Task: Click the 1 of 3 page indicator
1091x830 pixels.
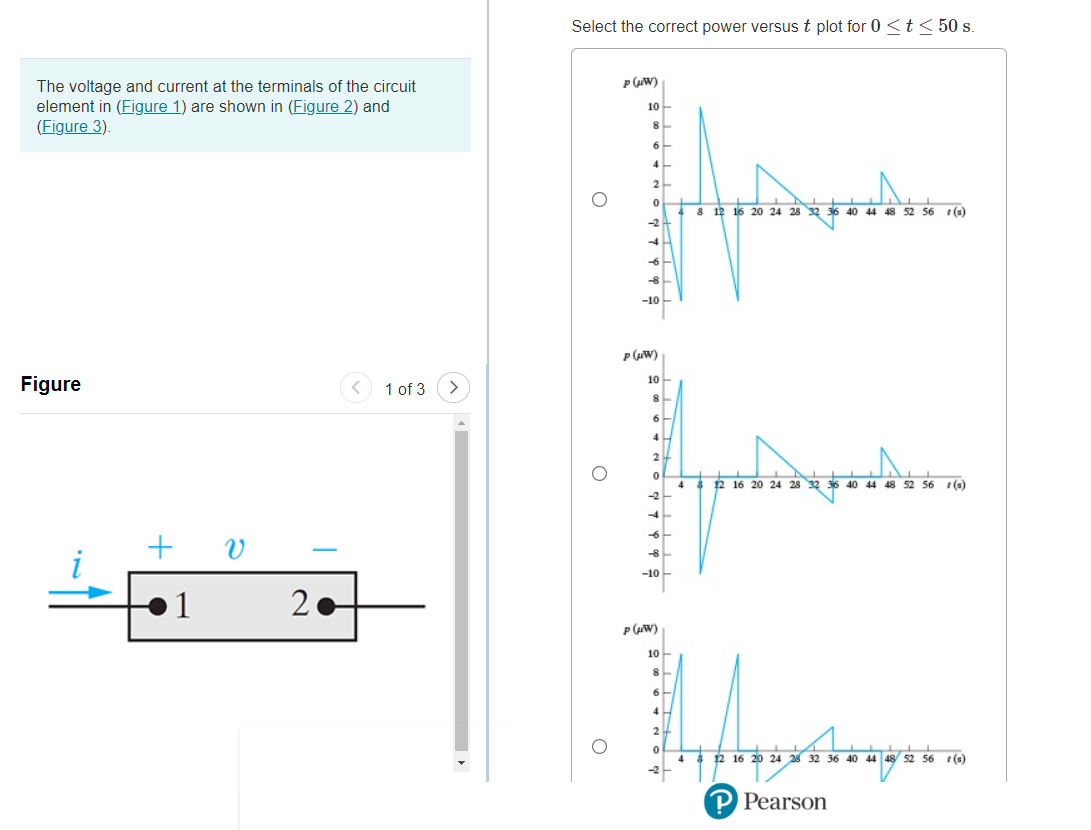Action: (x=404, y=388)
